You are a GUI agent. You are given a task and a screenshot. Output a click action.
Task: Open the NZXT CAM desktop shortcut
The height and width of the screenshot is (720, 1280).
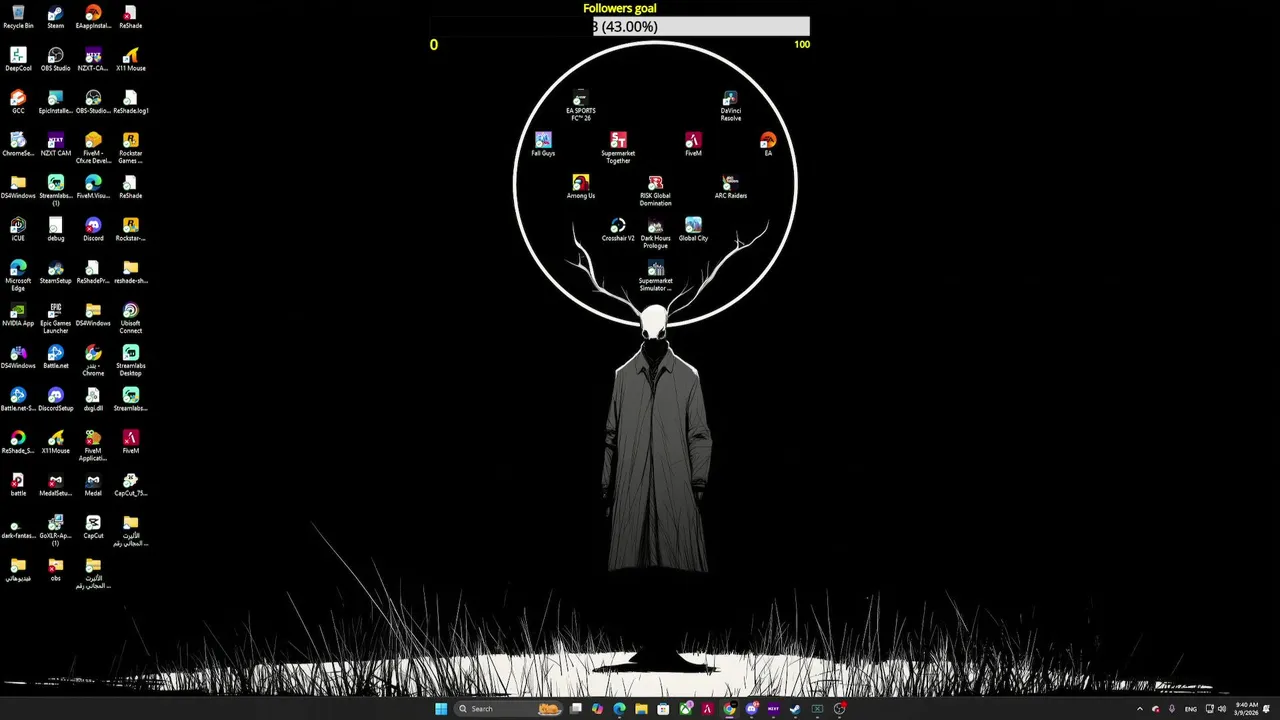tap(56, 145)
